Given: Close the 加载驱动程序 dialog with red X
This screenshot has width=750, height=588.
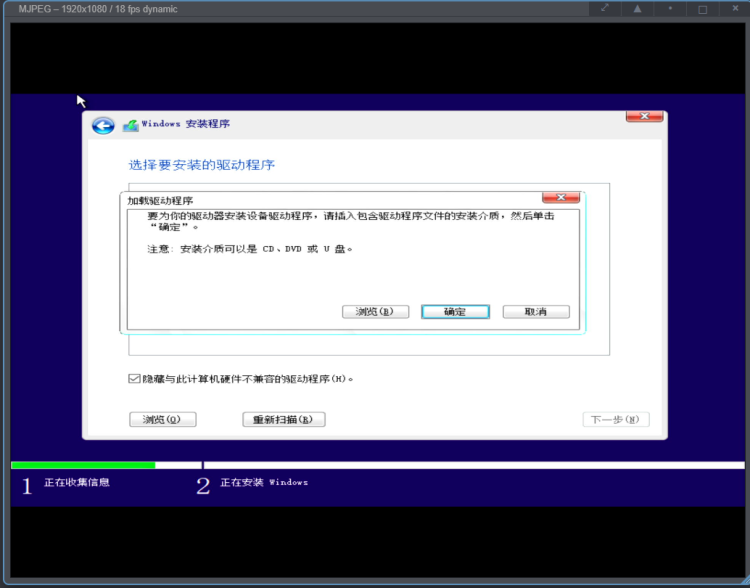Looking at the screenshot, I should [x=561, y=197].
